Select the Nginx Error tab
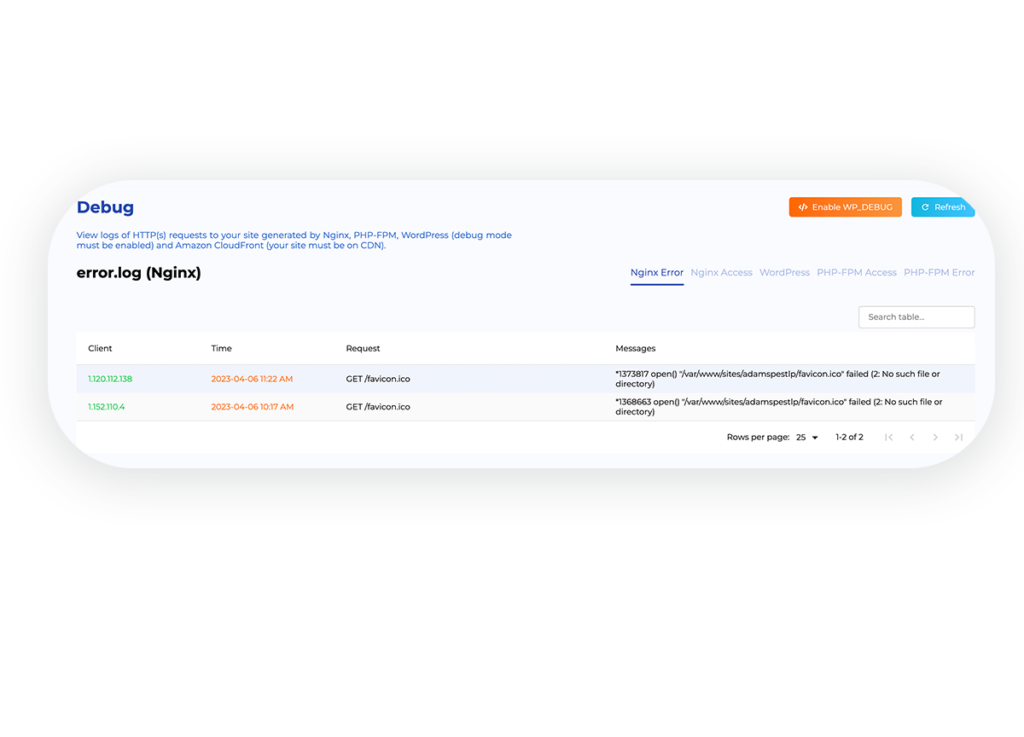The image size is (1024, 737). [656, 272]
